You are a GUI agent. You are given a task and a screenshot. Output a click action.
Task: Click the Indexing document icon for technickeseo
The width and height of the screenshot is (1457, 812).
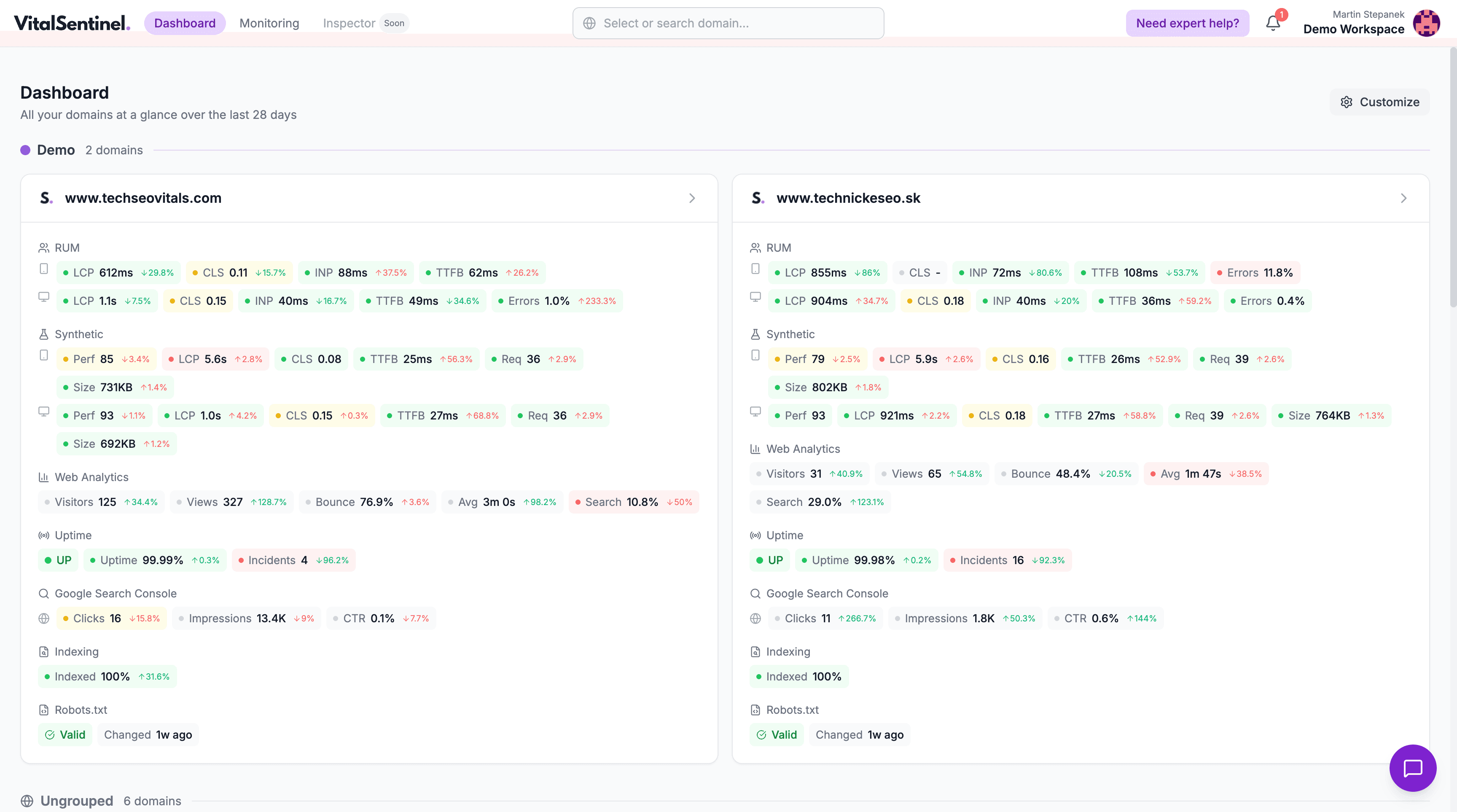click(755, 651)
